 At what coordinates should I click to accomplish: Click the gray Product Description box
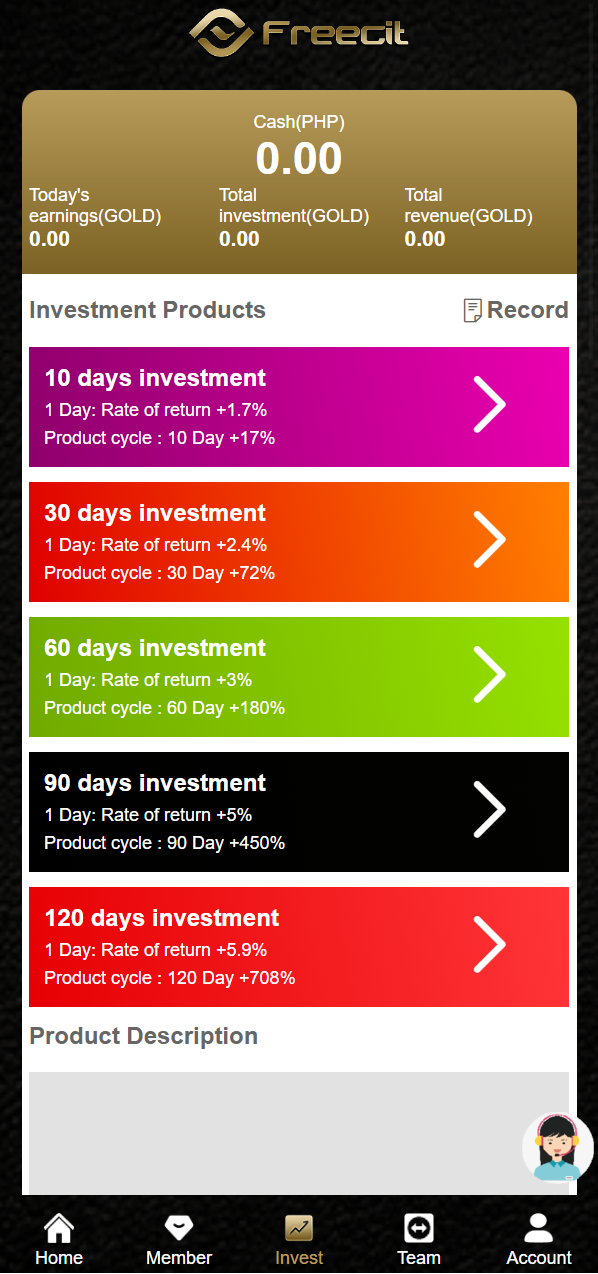[x=299, y=1134]
